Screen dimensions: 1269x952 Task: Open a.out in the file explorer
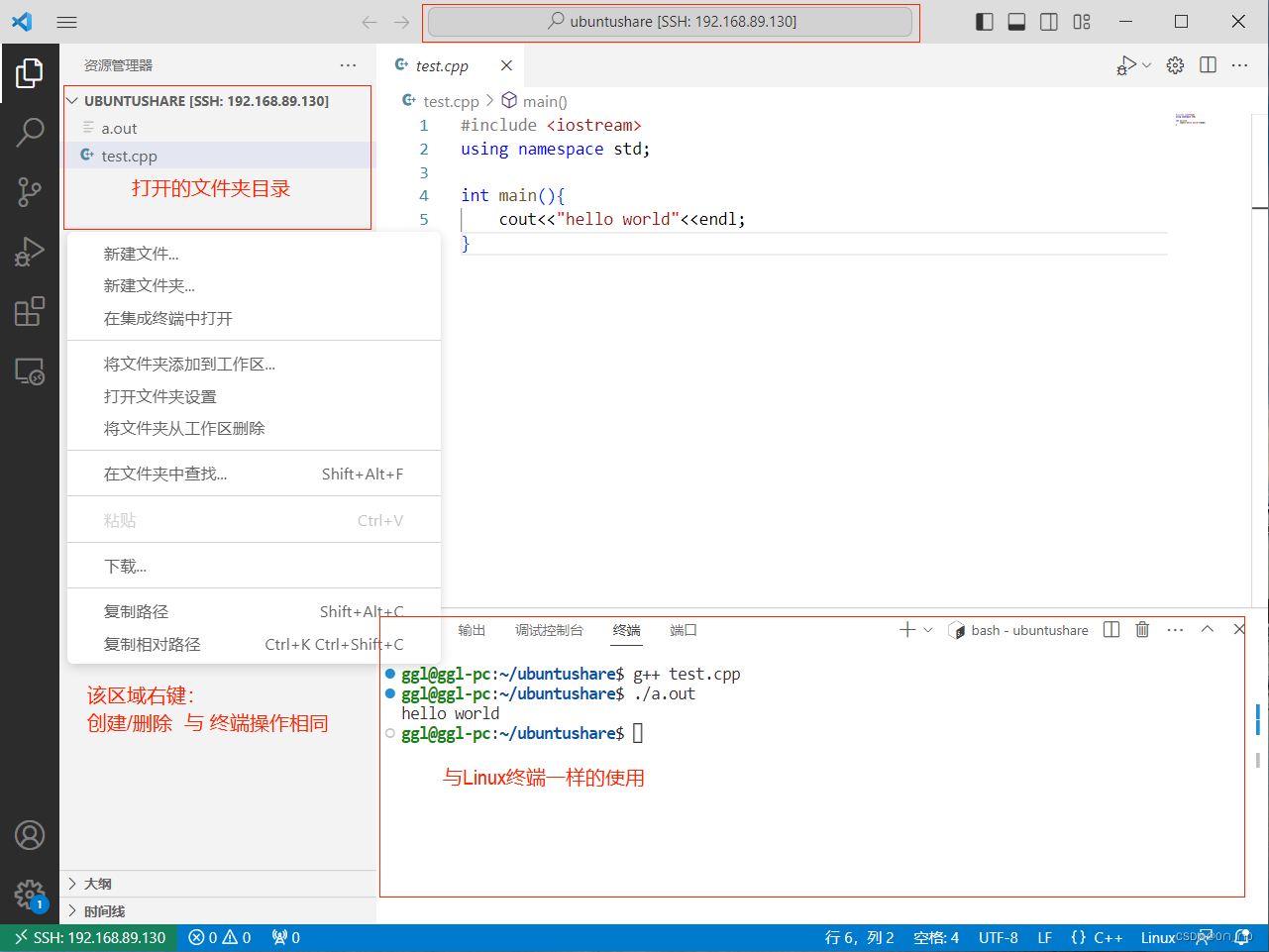[x=218, y=129]
